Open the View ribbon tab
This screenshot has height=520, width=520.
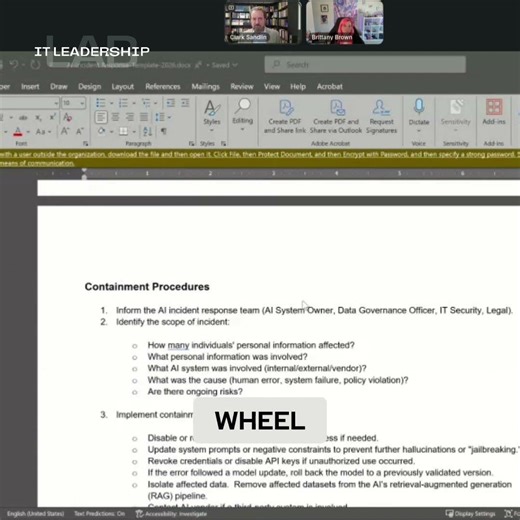(x=272, y=87)
